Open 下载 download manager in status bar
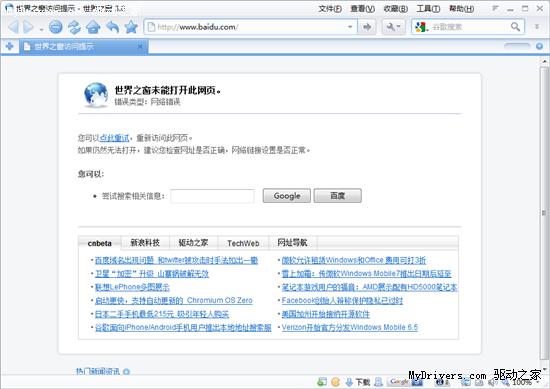This screenshot has height=389, width=550. tap(358, 382)
